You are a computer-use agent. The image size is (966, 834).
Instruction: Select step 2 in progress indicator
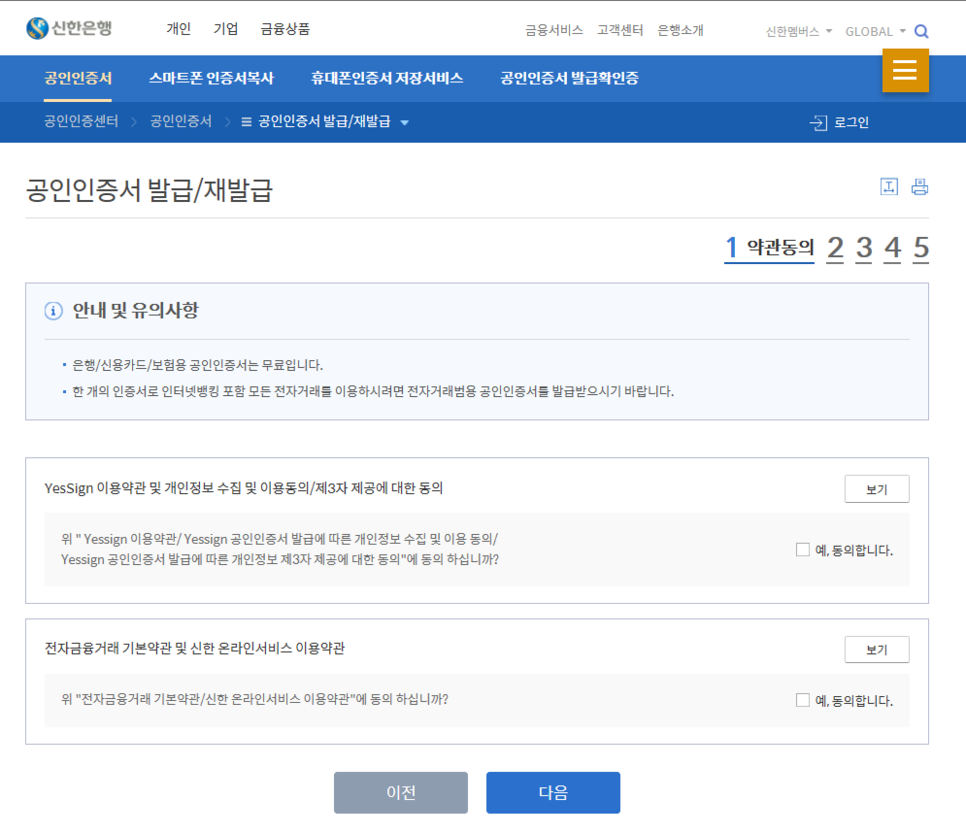[835, 248]
